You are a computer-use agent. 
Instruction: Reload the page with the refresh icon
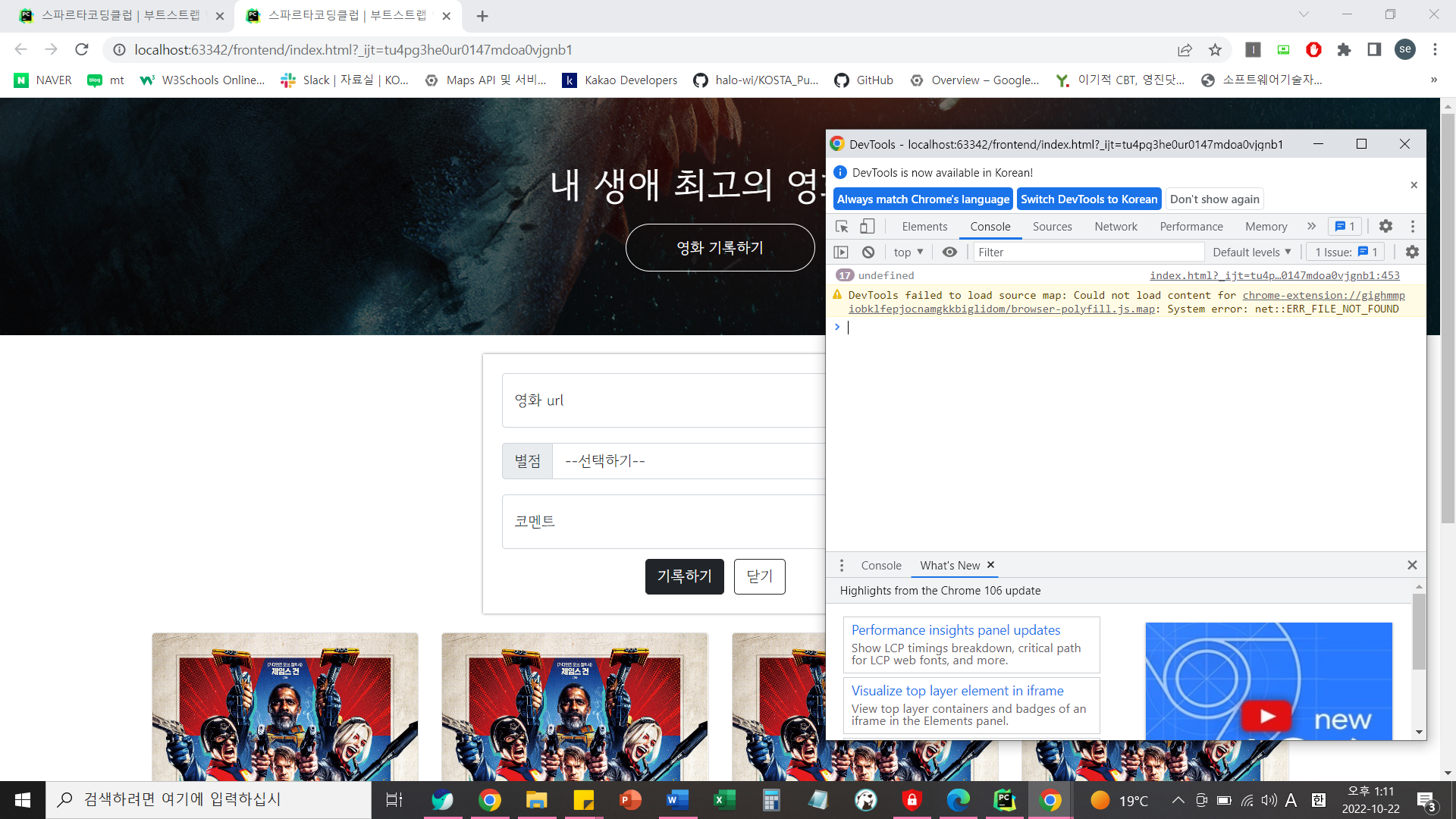(82, 49)
